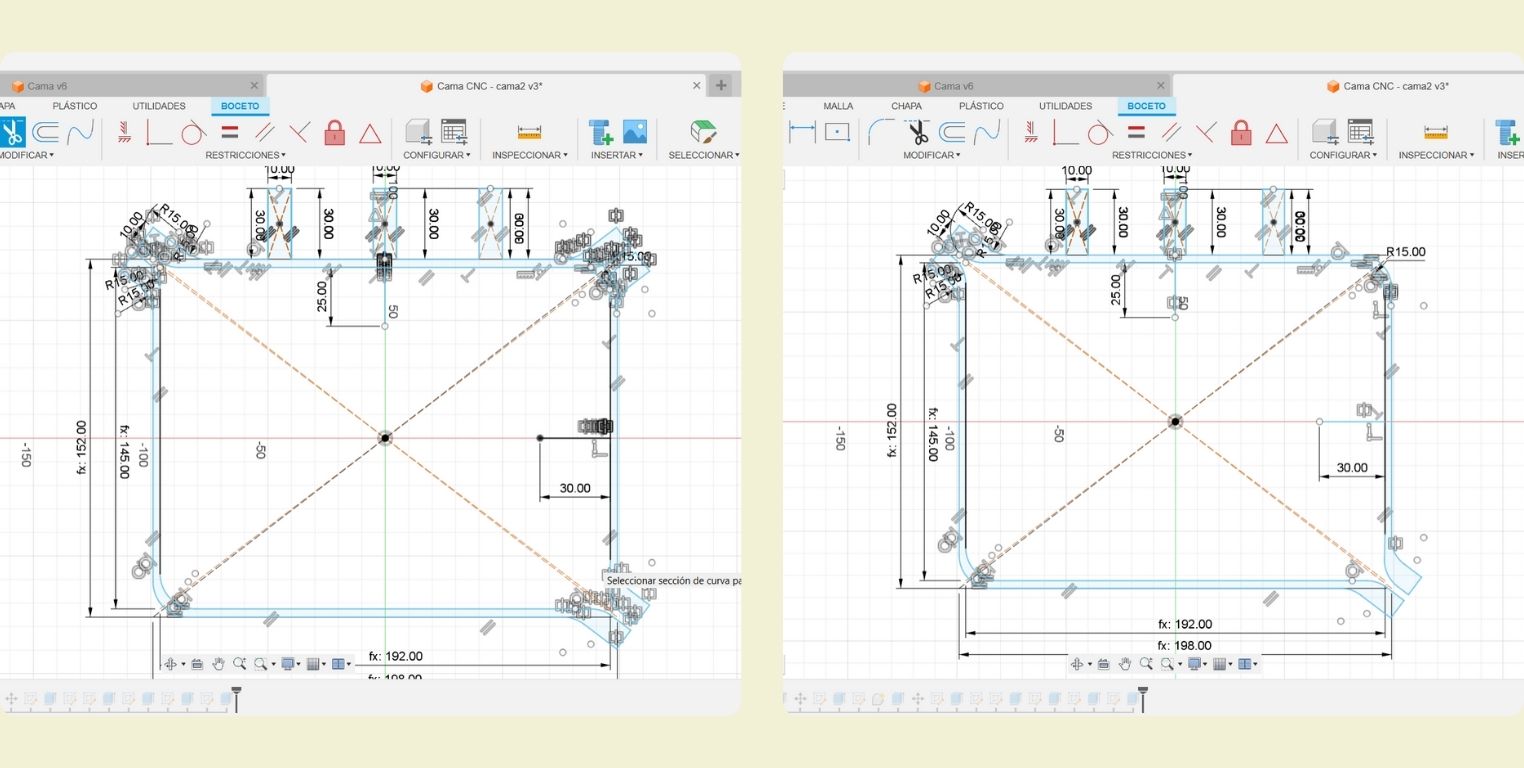Apply Perpendicular constraint in left screenshot
This screenshot has height=768, width=1524.
299,132
